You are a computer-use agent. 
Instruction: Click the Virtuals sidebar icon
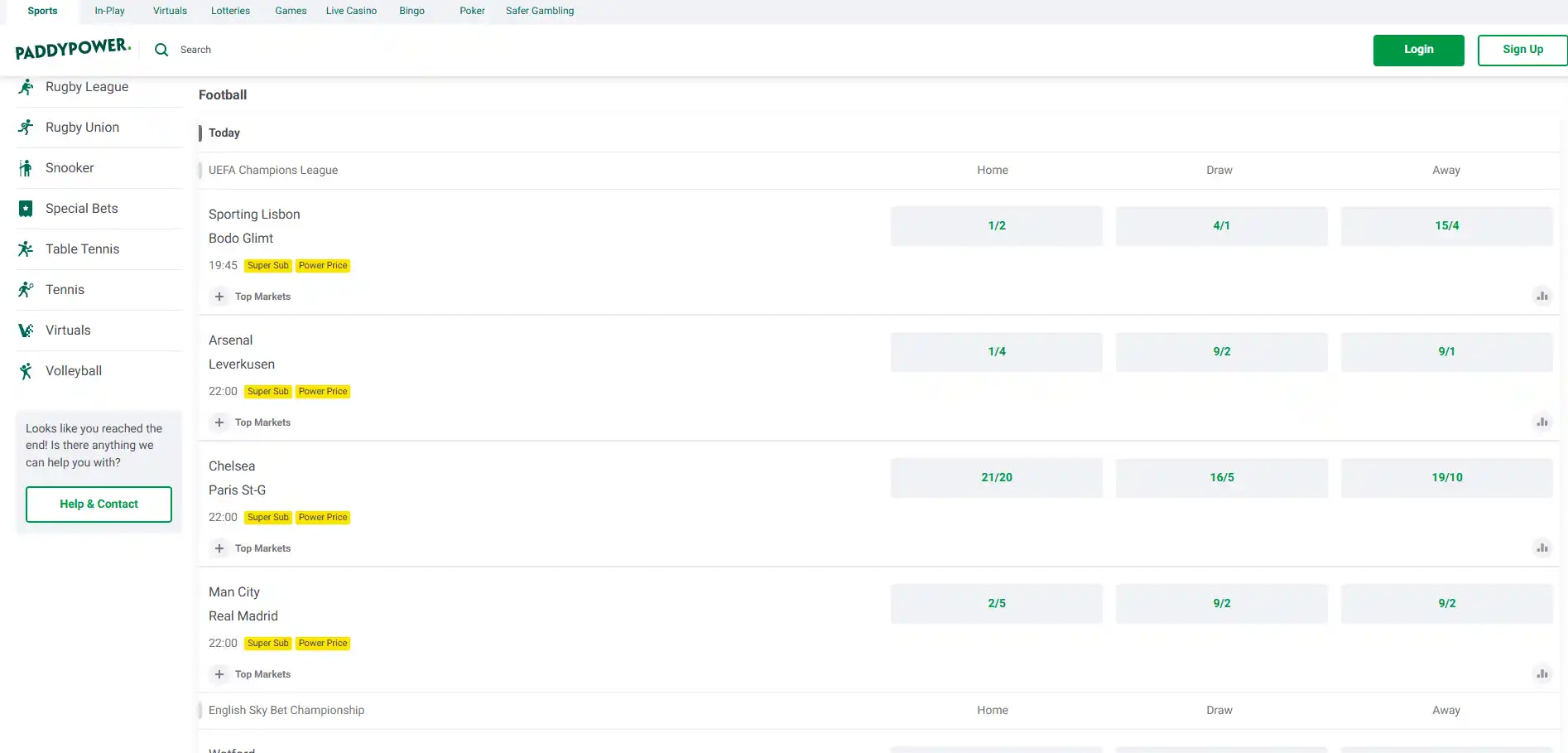point(26,331)
